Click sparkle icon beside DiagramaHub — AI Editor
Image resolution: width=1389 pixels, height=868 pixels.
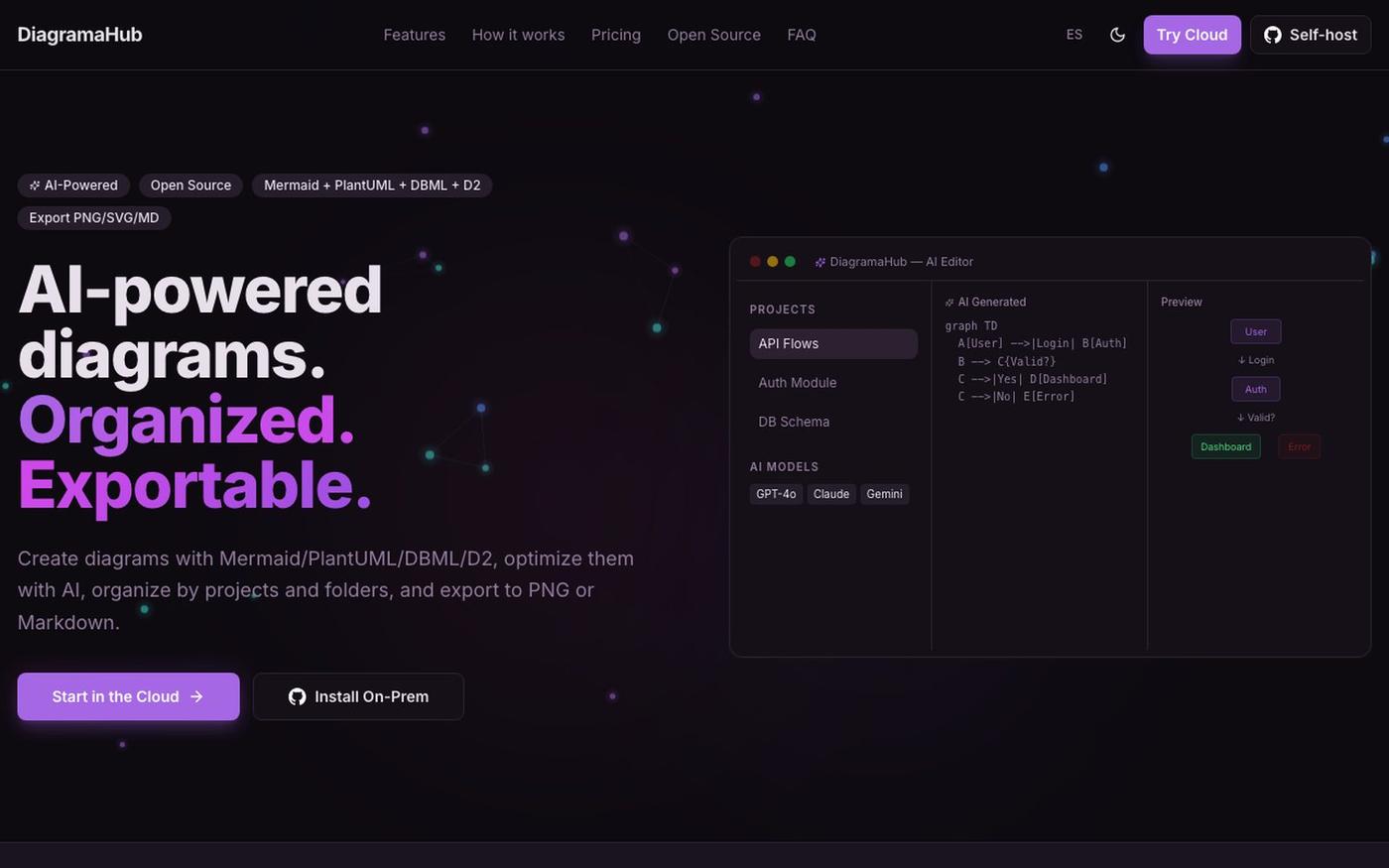pyautogui.click(x=821, y=263)
